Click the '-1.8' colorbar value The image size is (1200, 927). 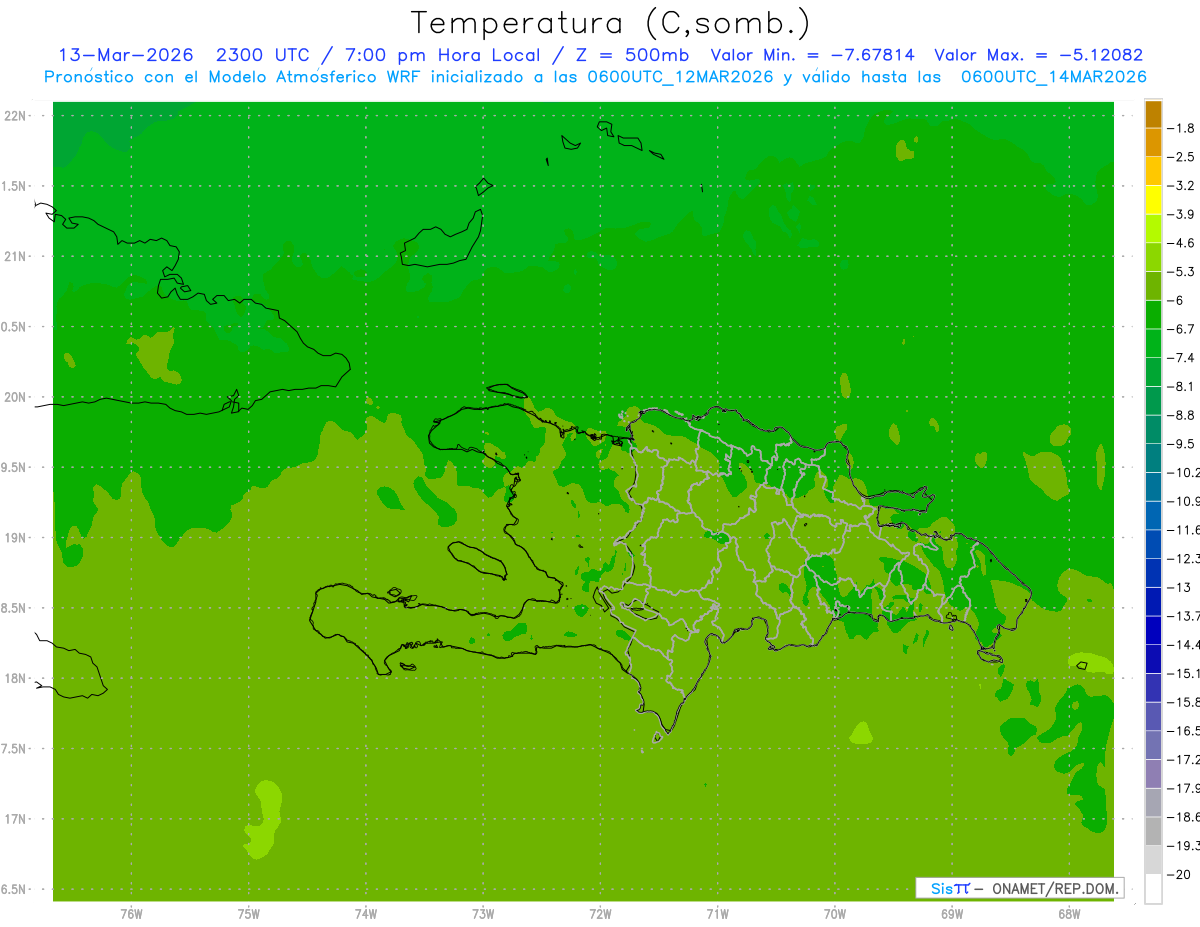click(x=1182, y=128)
